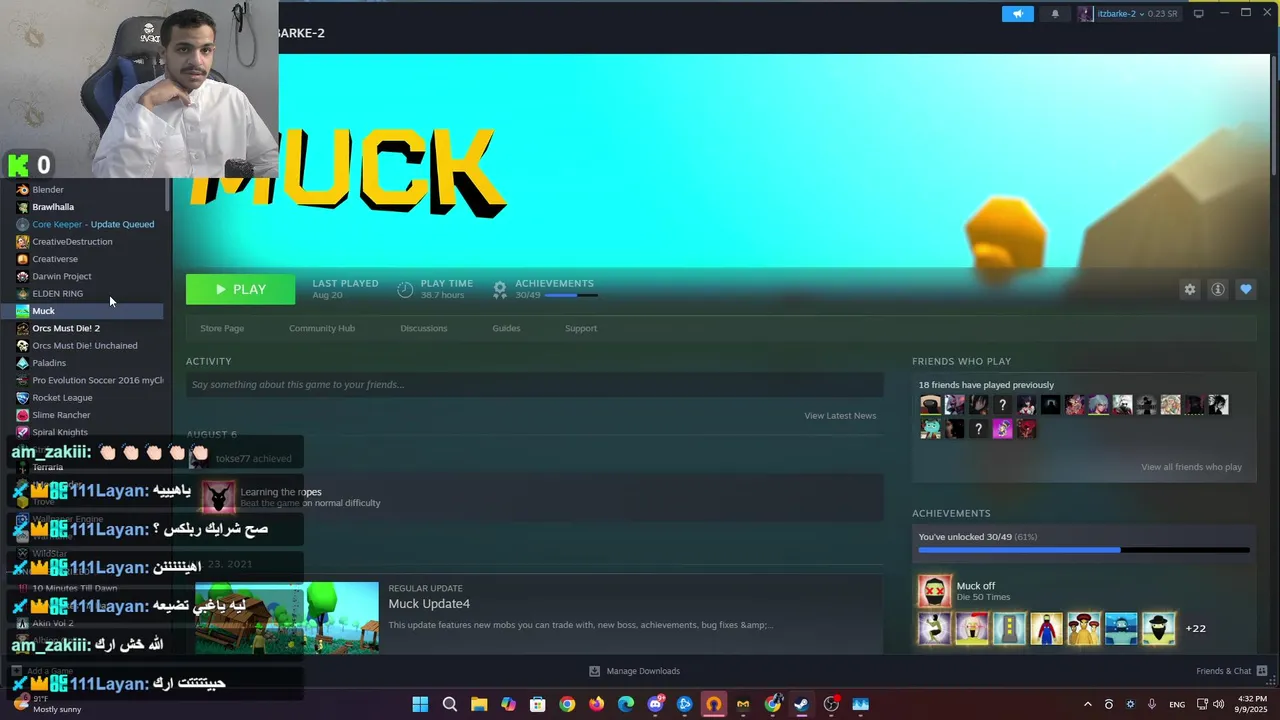The width and height of the screenshot is (1280, 720).
Task: Select CreativeDestruction in the library list
Action: [x=72, y=241]
